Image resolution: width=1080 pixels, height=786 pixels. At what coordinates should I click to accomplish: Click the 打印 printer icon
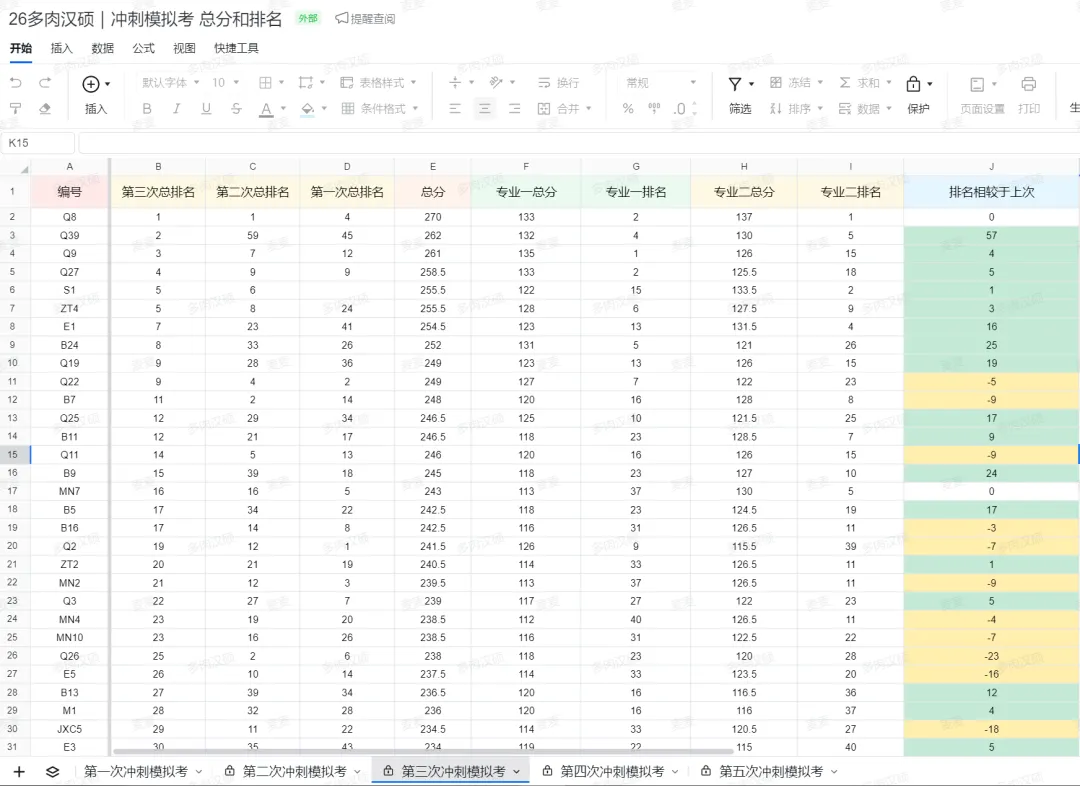click(x=1028, y=83)
